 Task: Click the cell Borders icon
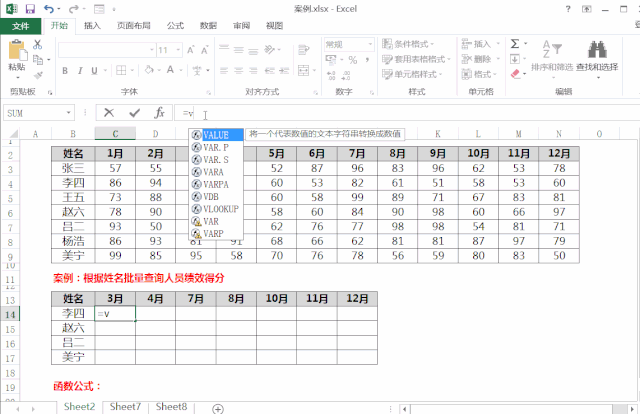tap(121, 71)
